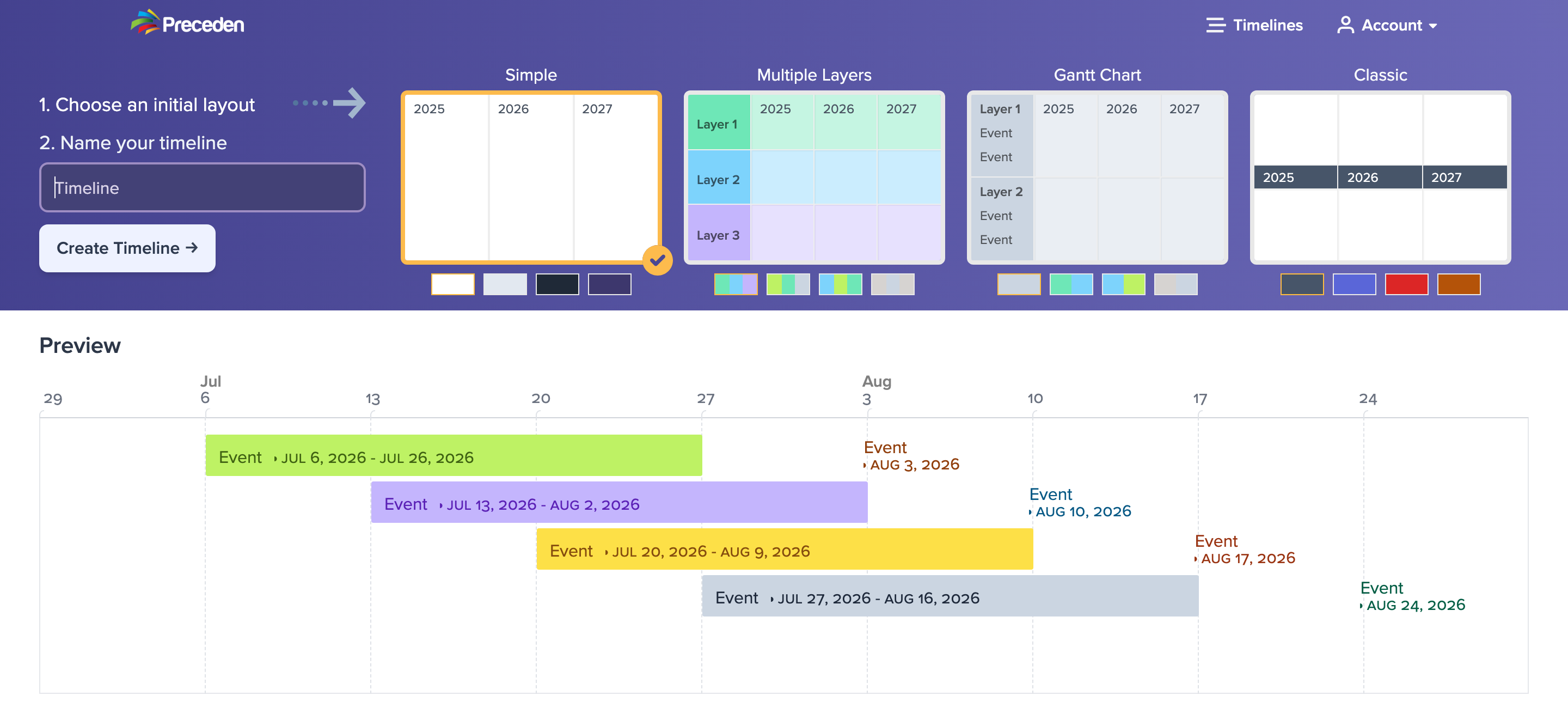Pick the orange-brown Classic theme swatch
1568x708 pixels.
tap(1459, 284)
